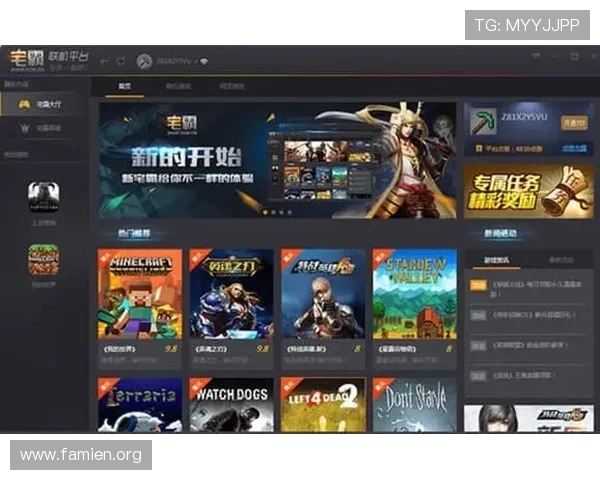Switch to the second tab next to 首页
Screen dimensions: 600x480
pos(178,87)
